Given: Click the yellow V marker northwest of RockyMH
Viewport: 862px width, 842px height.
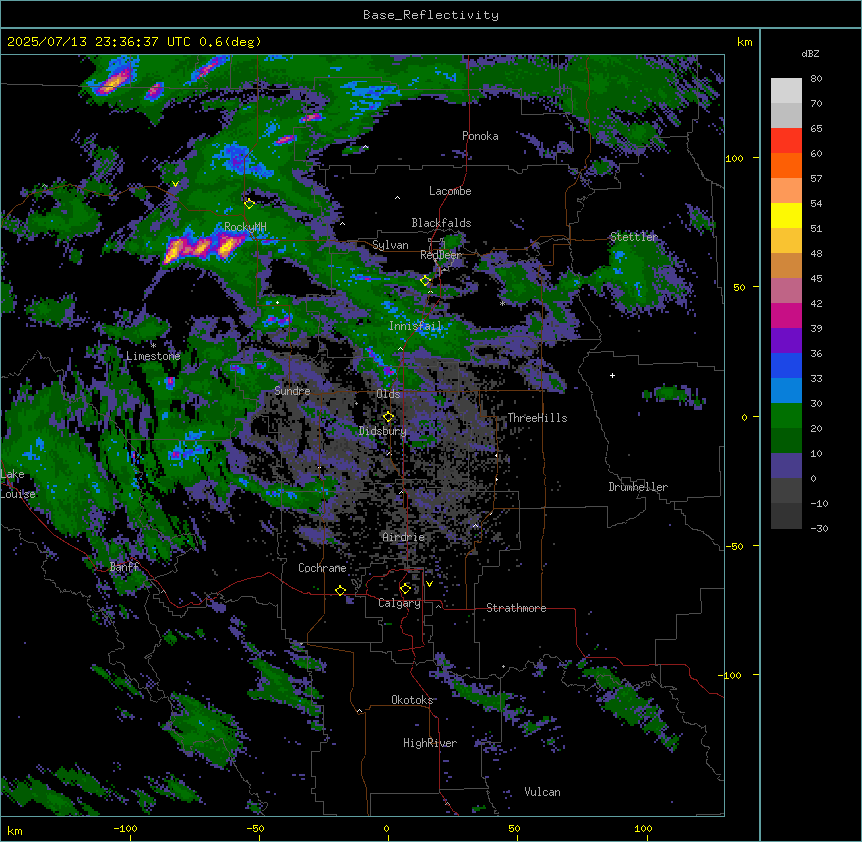Looking at the screenshot, I should (x=175, y=184).
